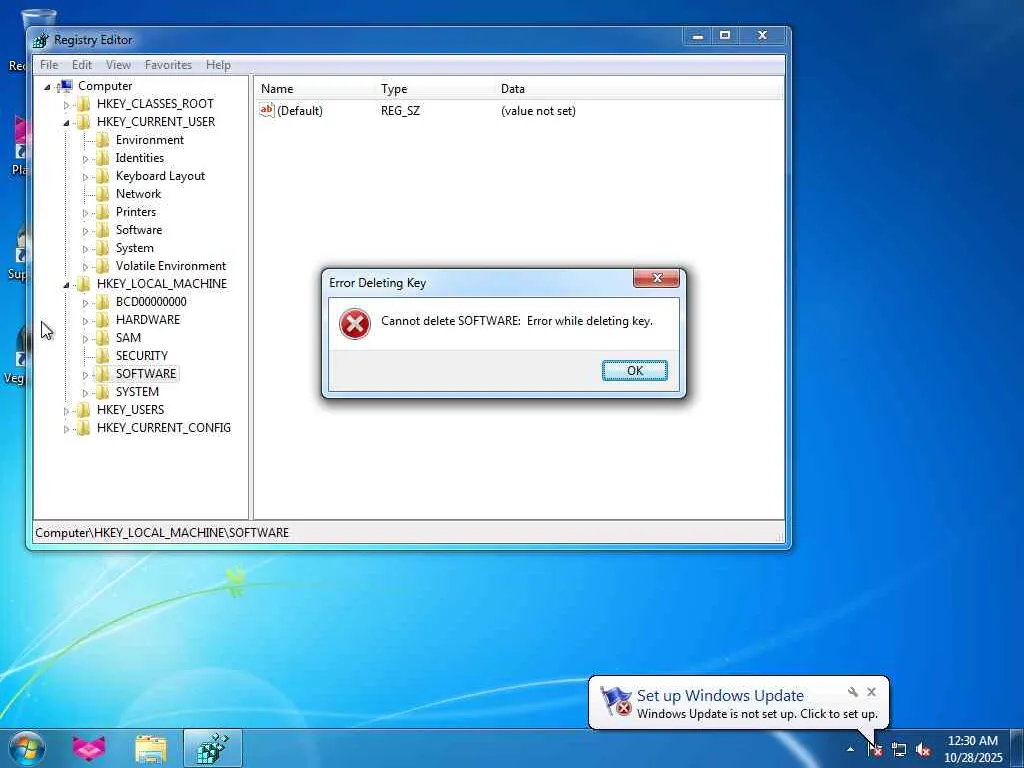This screenshot has height=768, width=1024.
Task: Select the Environment folder icon
Action: (102, 140)
